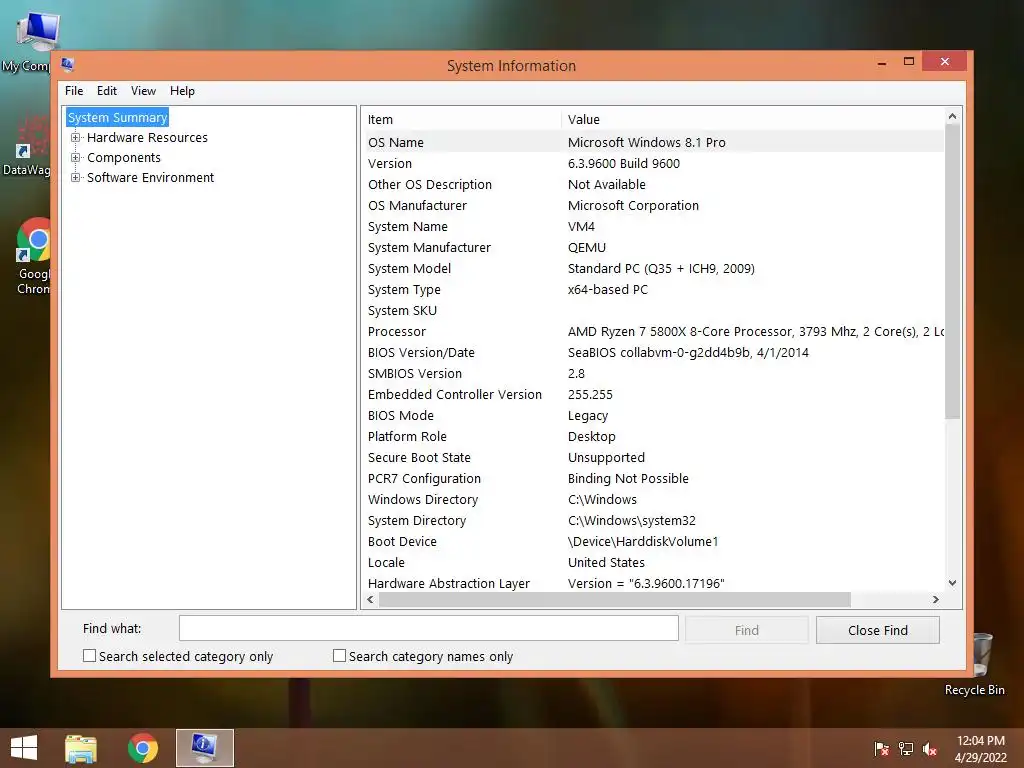The width and height of the screenshot is (1024, 768).
Task: Select the Windows Directory row
Action: pyautogui.click(x=653, y=500)
